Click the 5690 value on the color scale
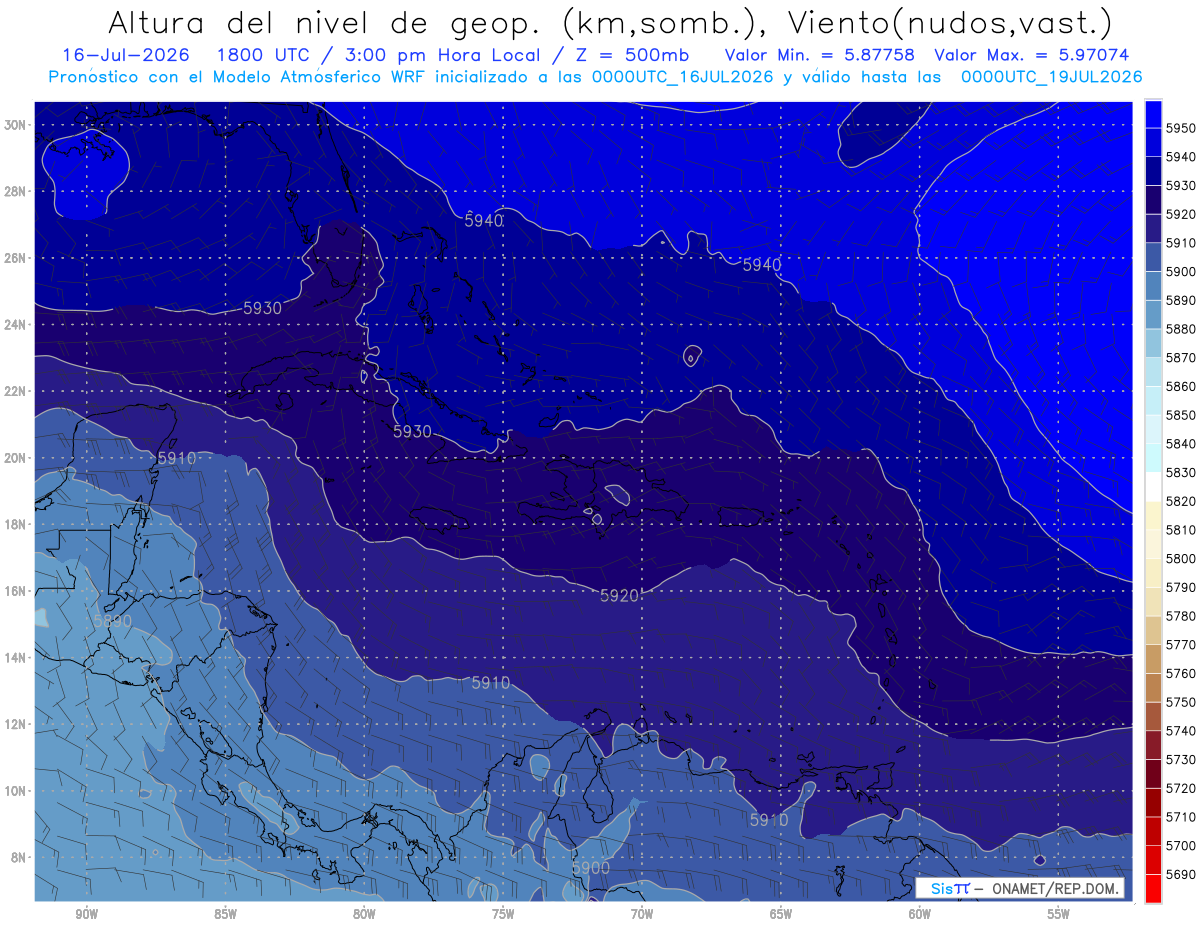This screenshot has width=1200, height=927. [1181, 874]
